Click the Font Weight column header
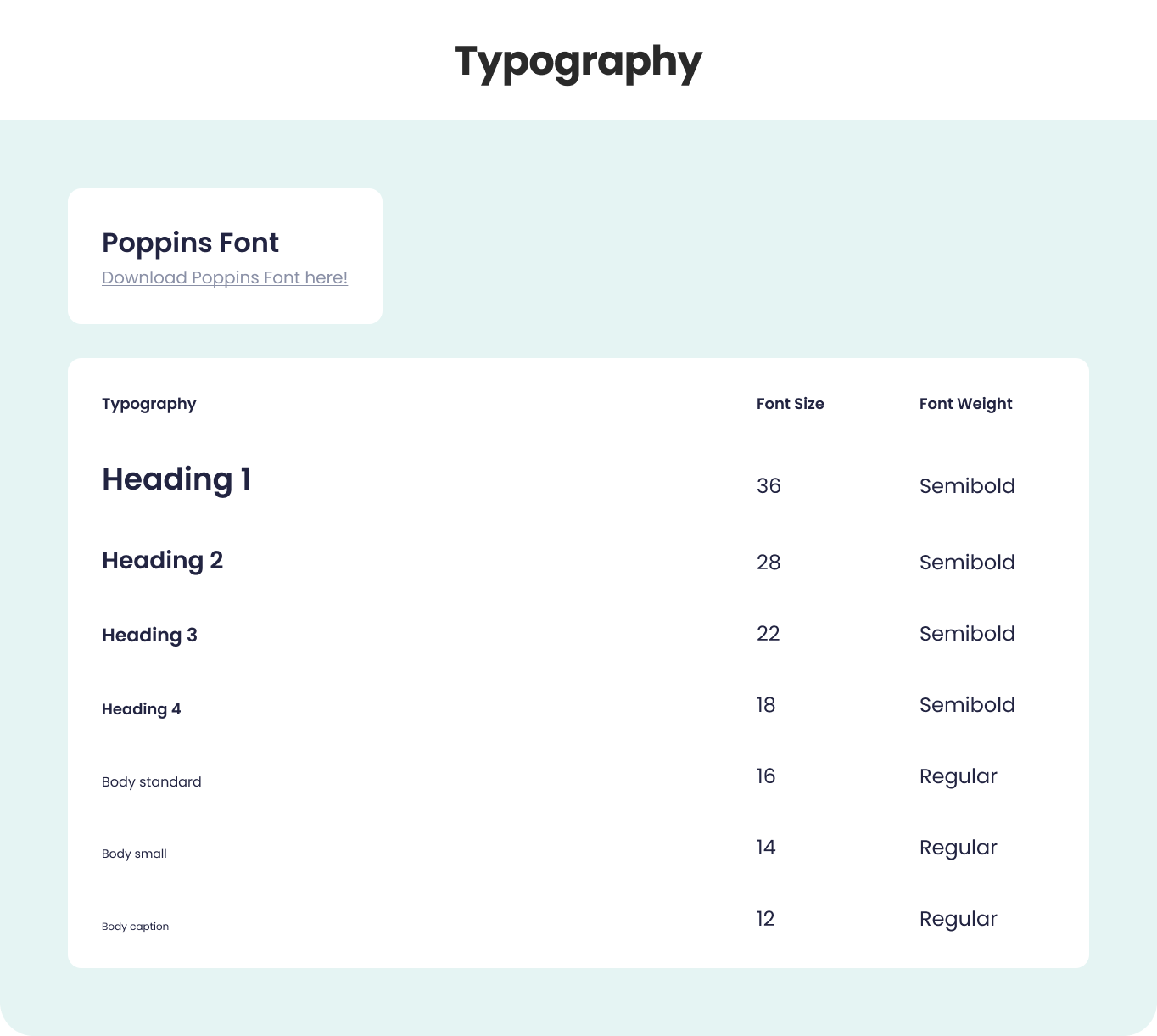Screen dimensions: 1157x1036 click(965, 404)
